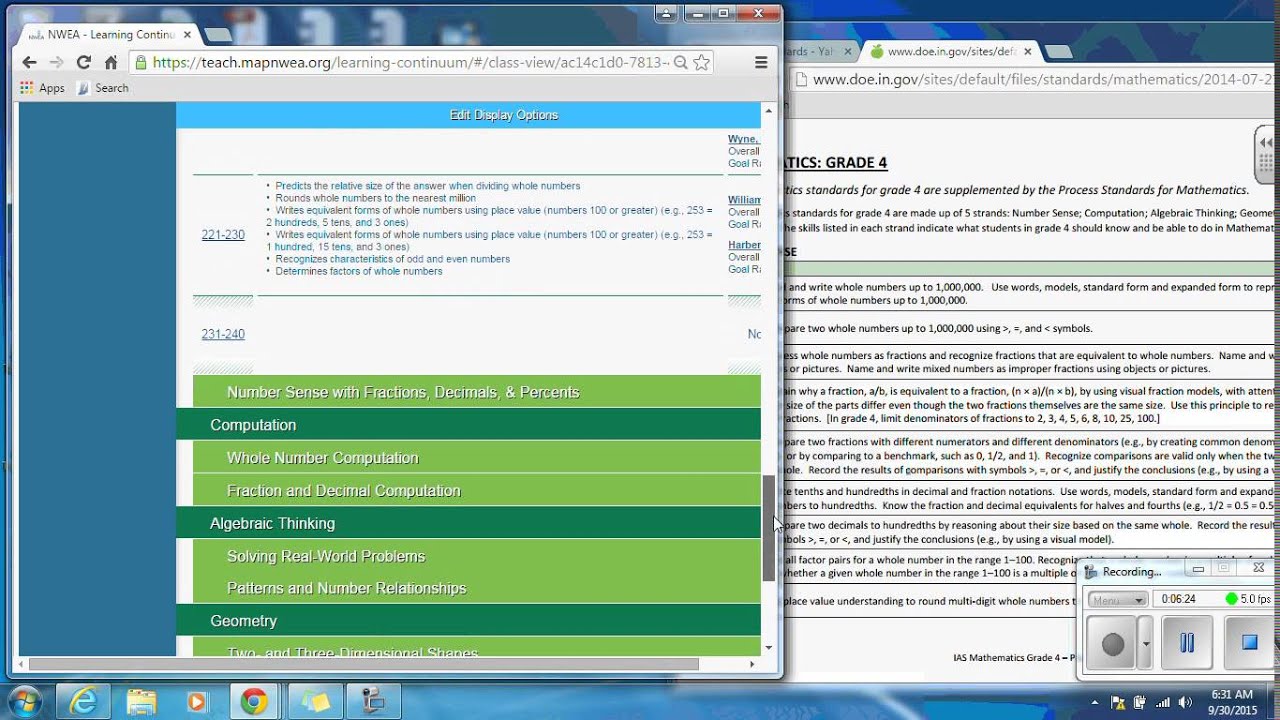Open the Apps bookmark shortcut

42,88
